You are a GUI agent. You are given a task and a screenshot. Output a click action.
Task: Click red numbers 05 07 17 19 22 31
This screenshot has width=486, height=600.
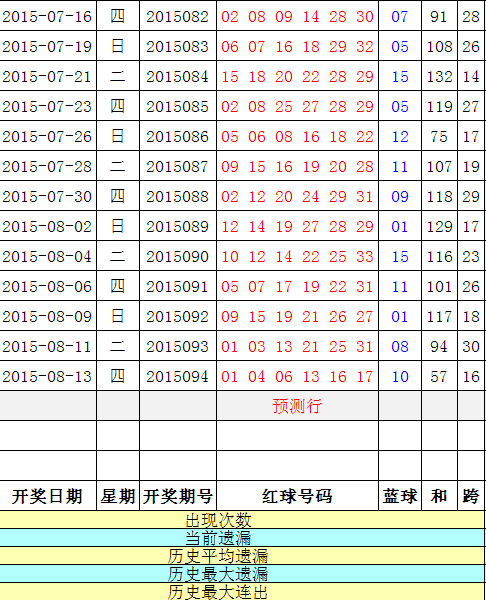click(297, 287)
